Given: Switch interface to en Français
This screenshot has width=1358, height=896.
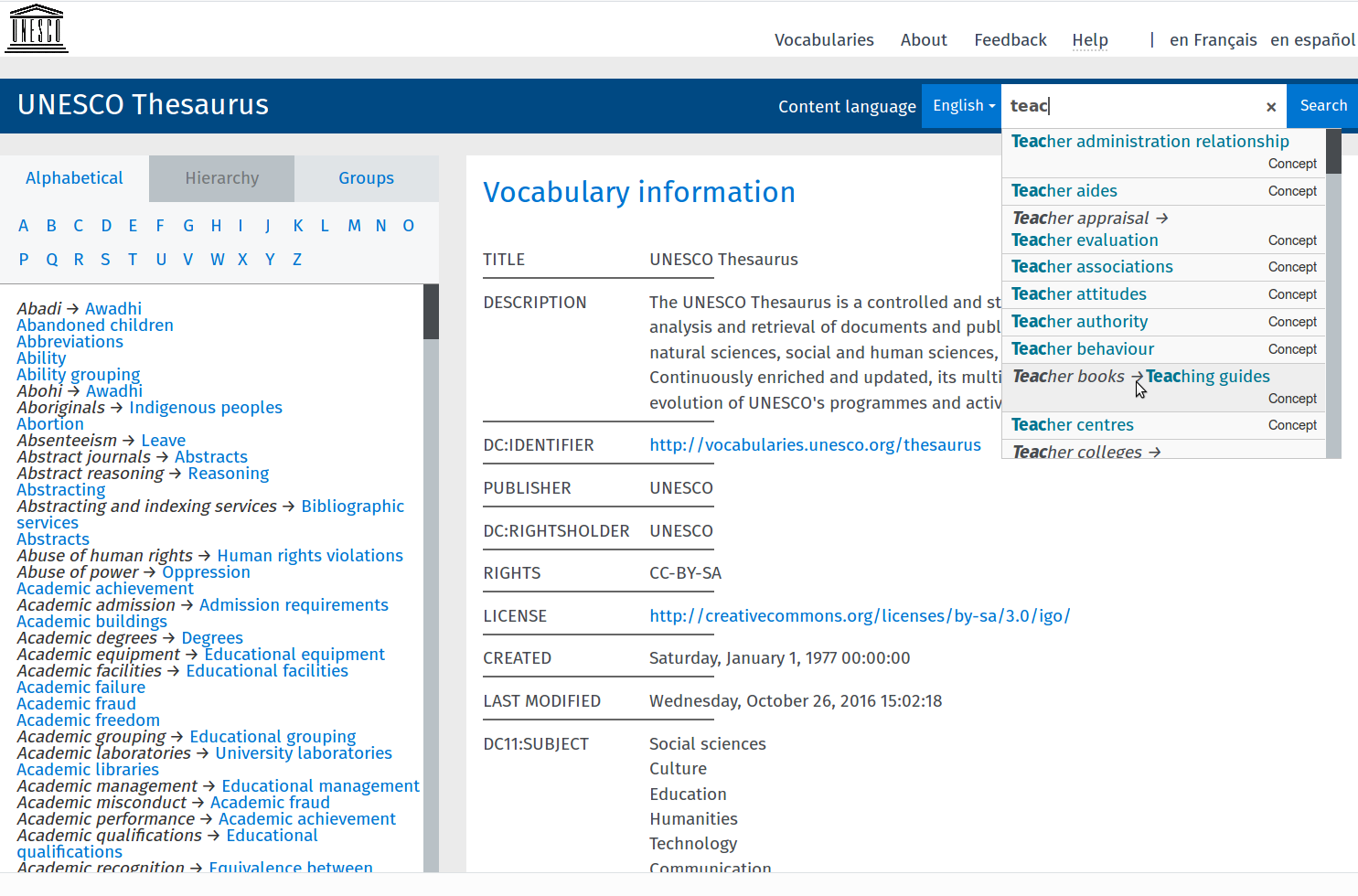Looking at the screenshot, I should tap(1214, 40).
